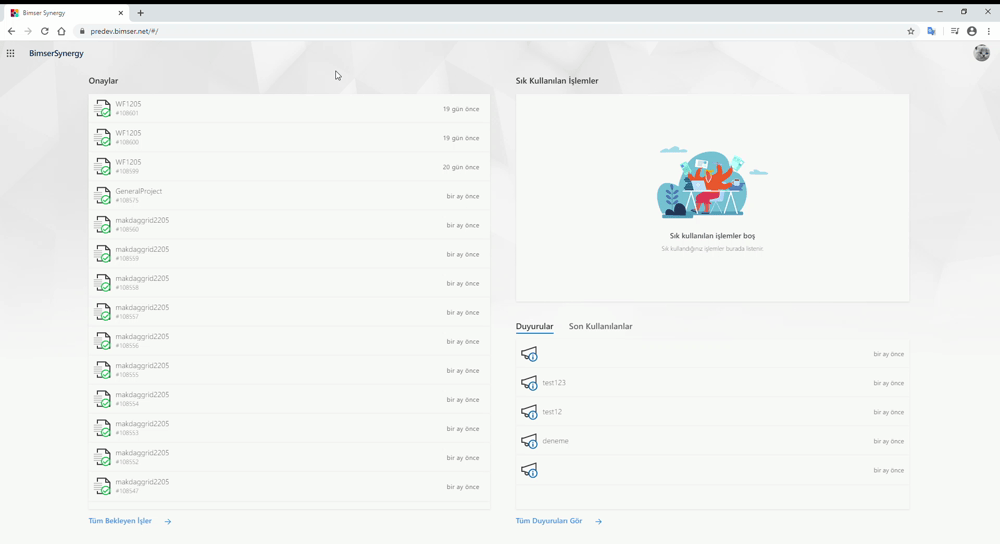Open a new browser tab
1000x544 pixels.
point(141,13)
